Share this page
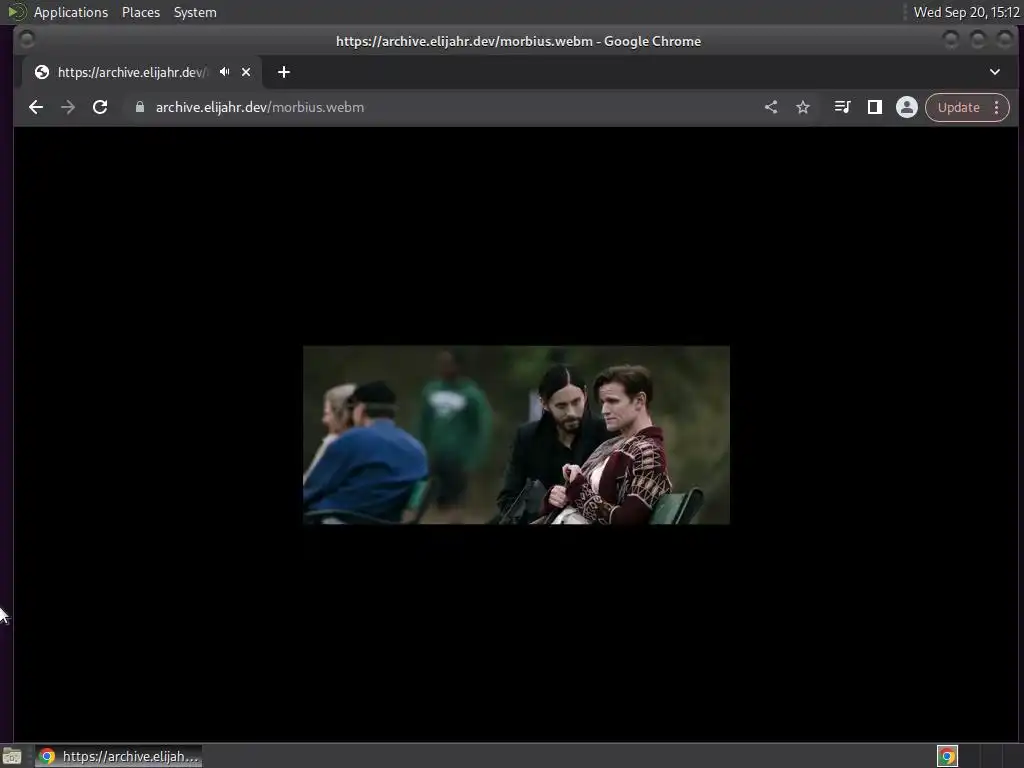The image size is (1024, 768). point(771,107)
